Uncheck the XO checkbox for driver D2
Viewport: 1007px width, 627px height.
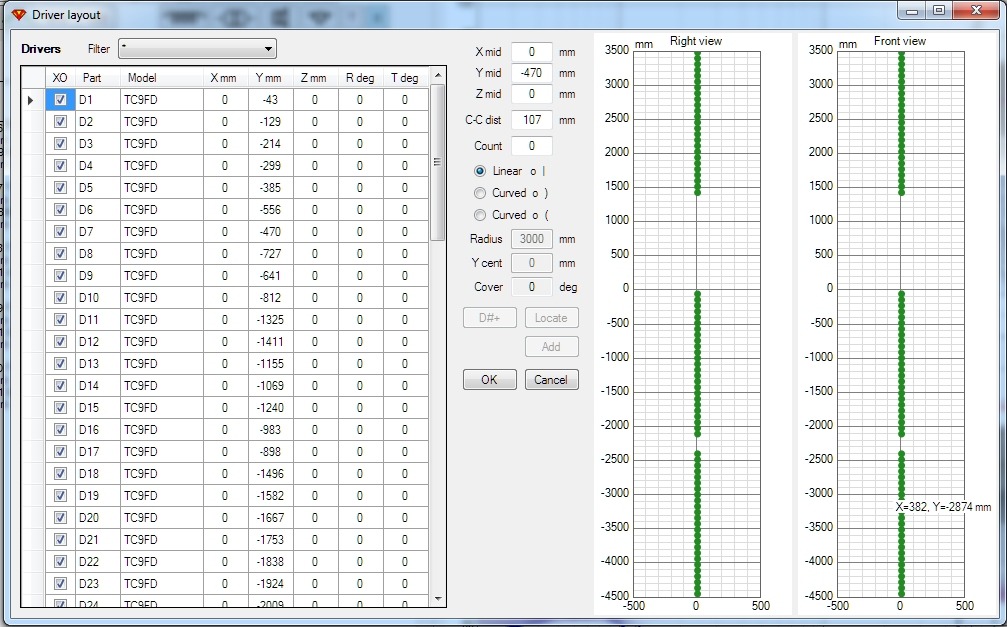click(60, 121)
